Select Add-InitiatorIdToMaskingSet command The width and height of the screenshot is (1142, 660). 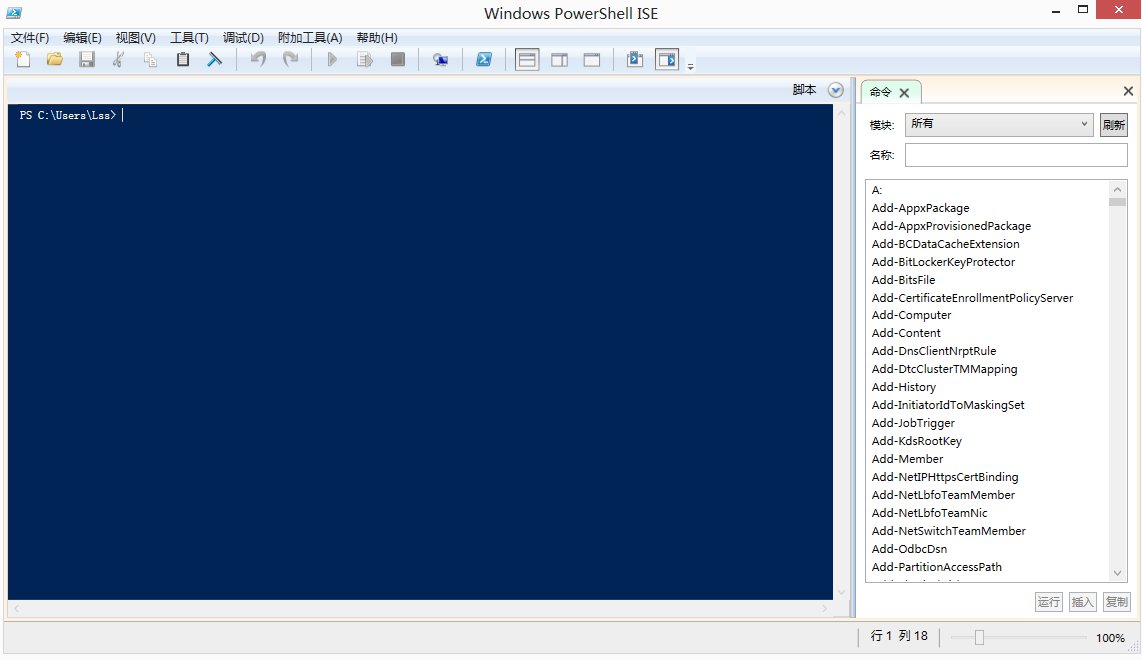point(948,405)
